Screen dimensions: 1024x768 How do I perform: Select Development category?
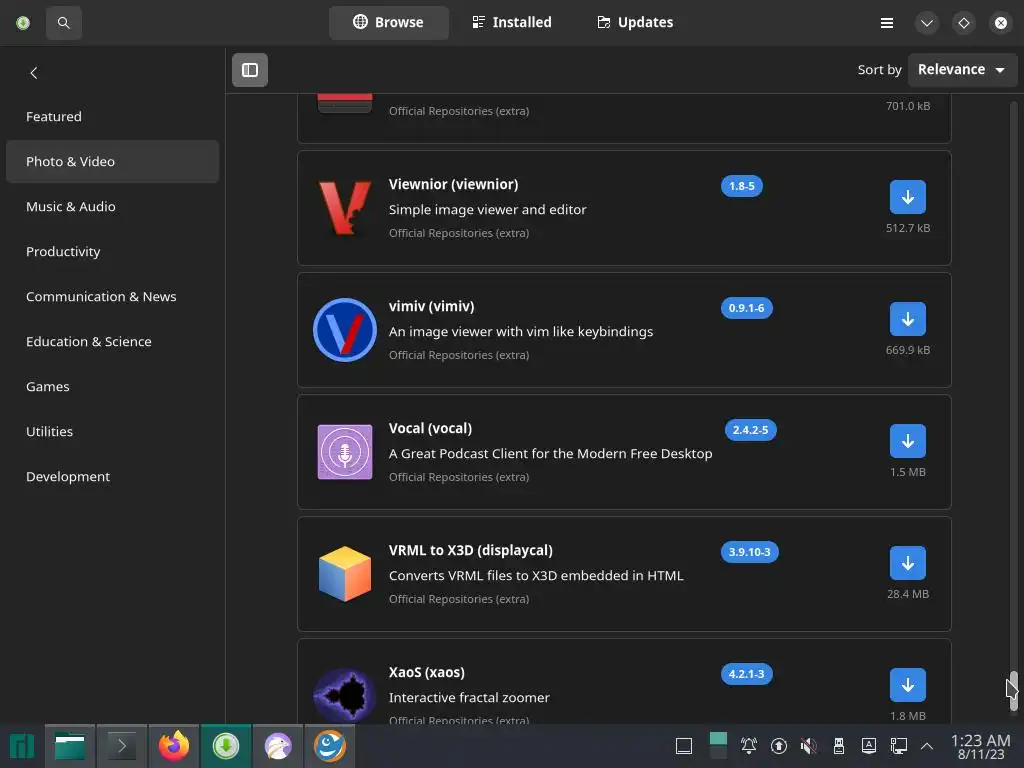[112, 477]
